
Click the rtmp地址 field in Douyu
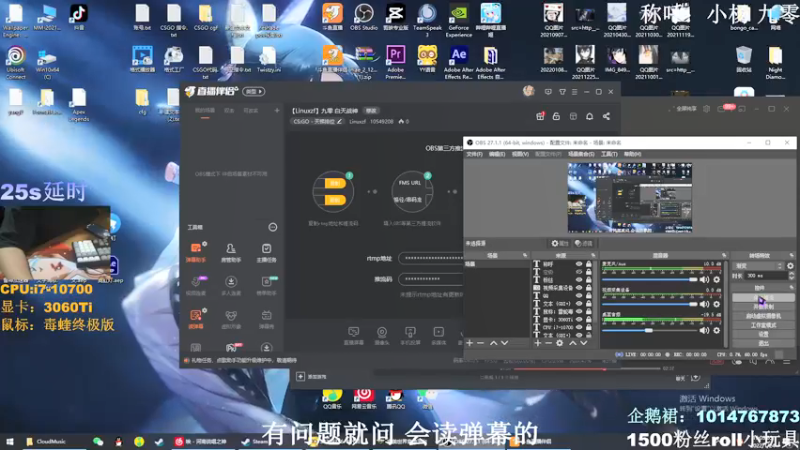[431, 258]
